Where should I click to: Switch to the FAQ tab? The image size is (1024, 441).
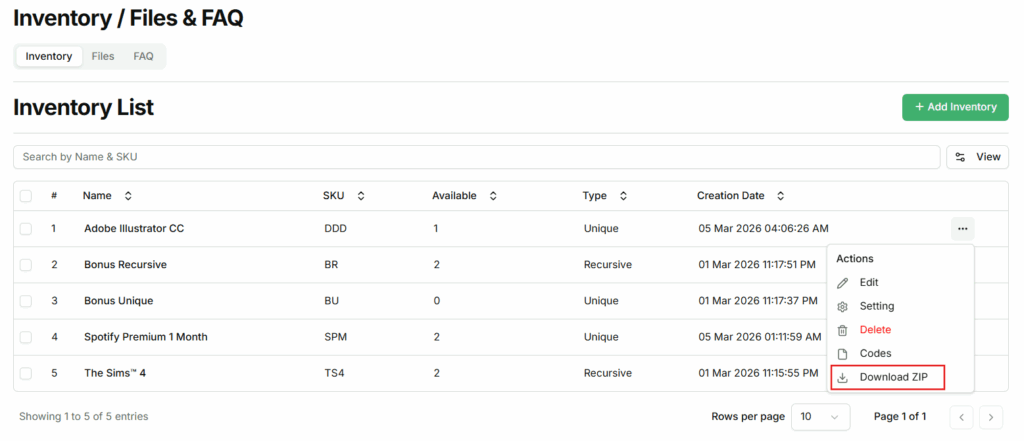[x=144, y=57]
